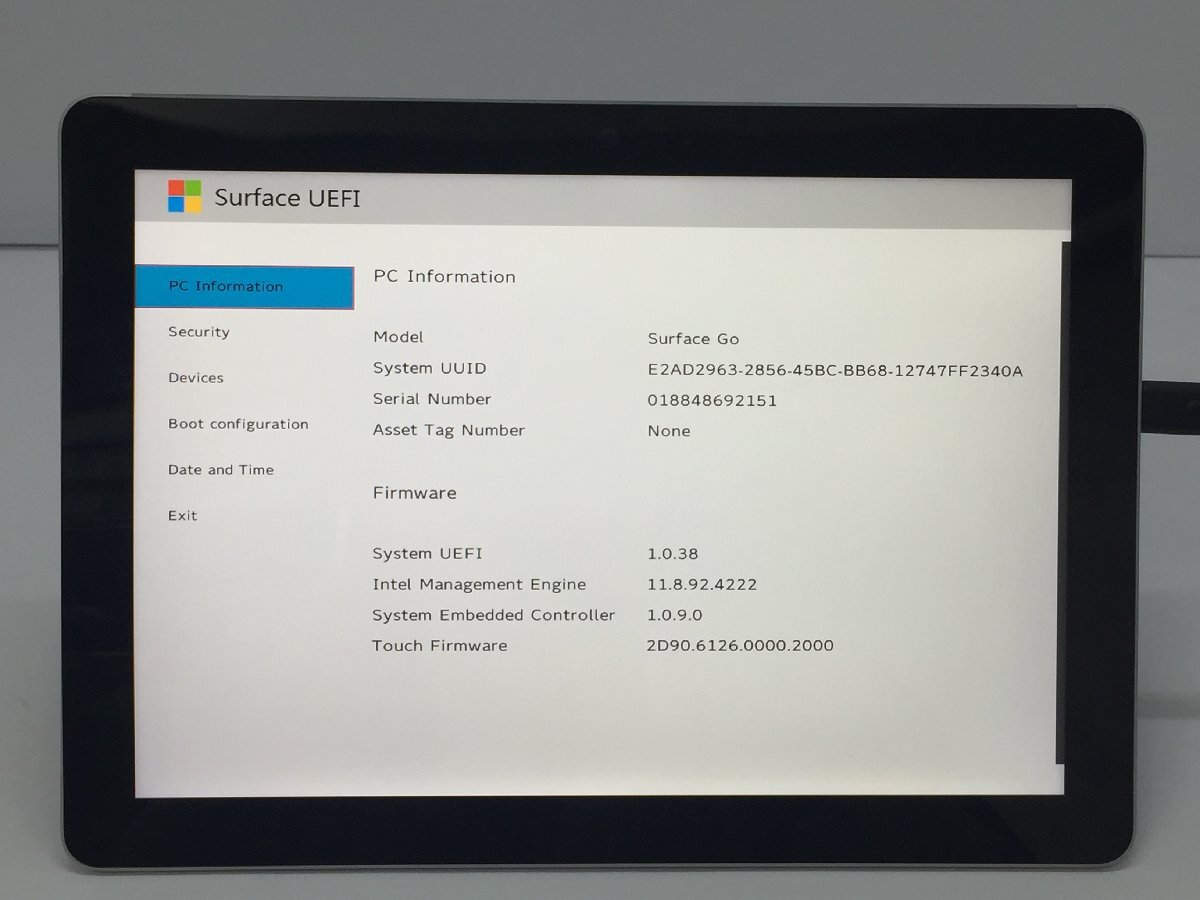Click the Intel Management Engine label

(479, 585)
